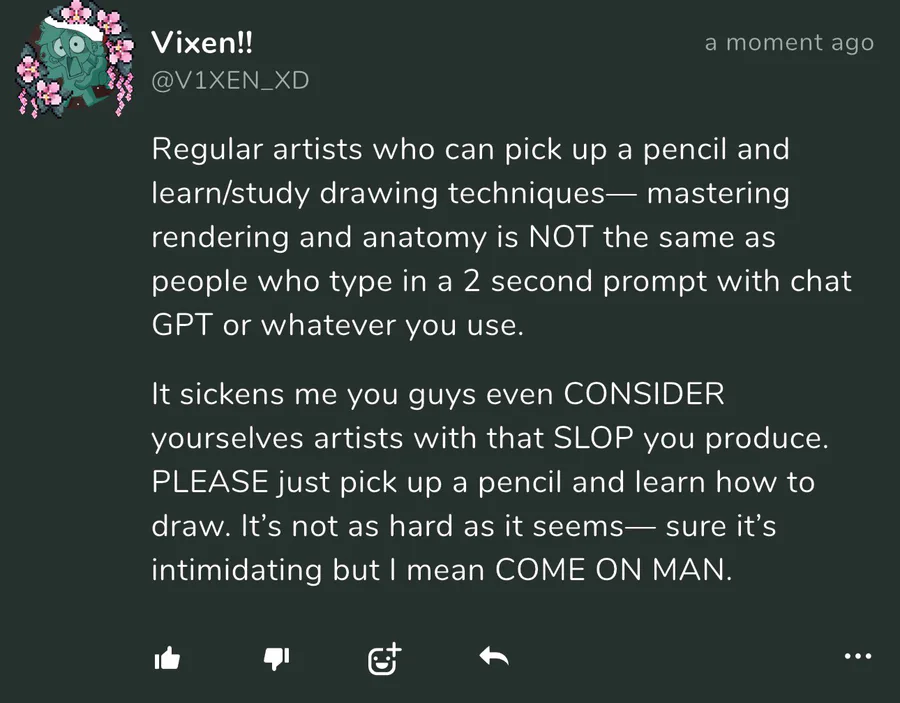Add an emoji reaction to the post

(384, 658)
